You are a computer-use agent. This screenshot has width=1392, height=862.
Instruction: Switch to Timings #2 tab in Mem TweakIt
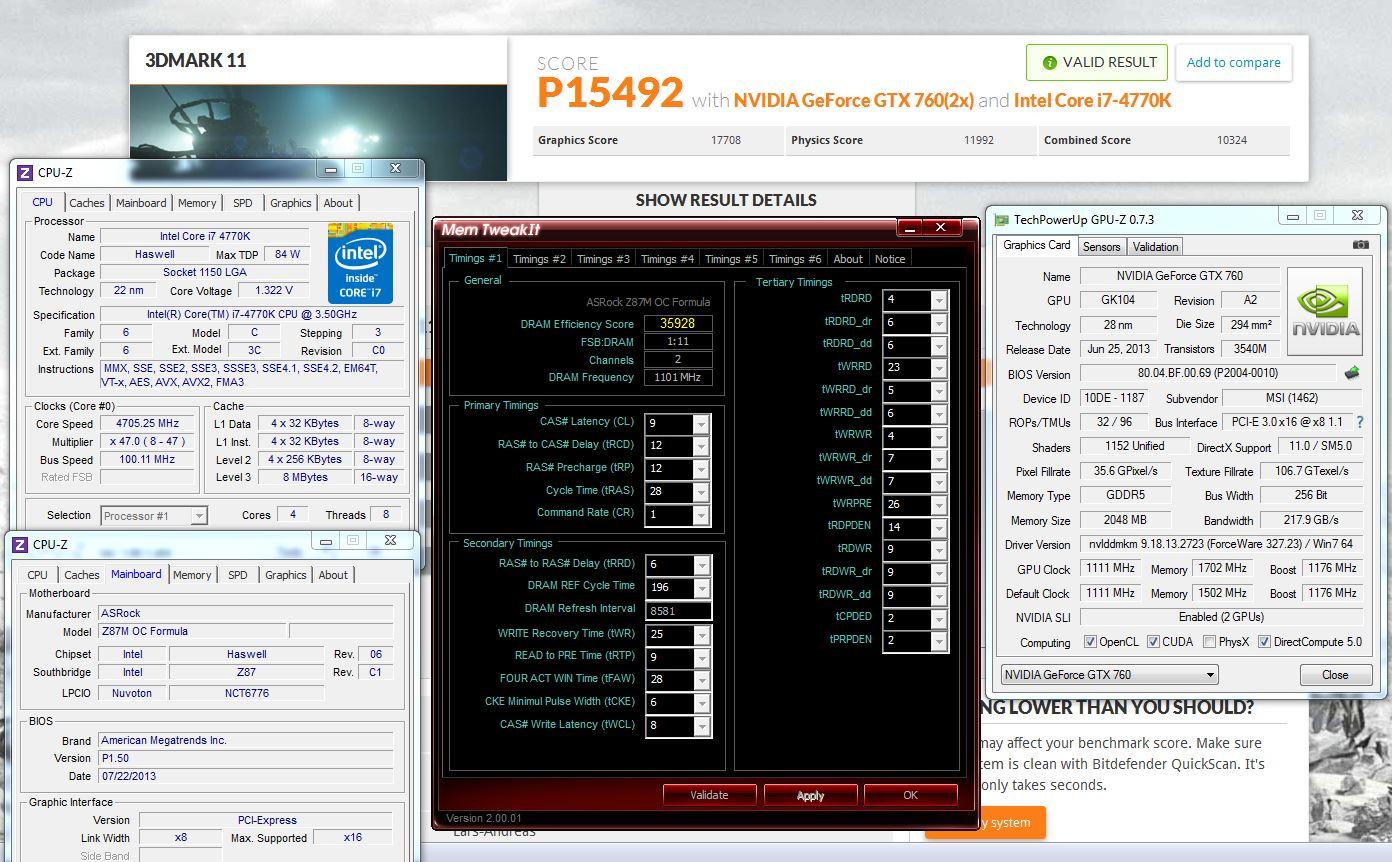point(539,259)
